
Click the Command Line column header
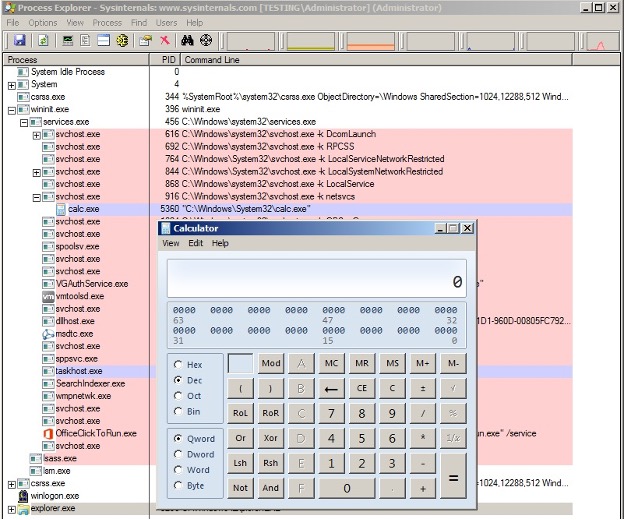click(x=376, y=60)
